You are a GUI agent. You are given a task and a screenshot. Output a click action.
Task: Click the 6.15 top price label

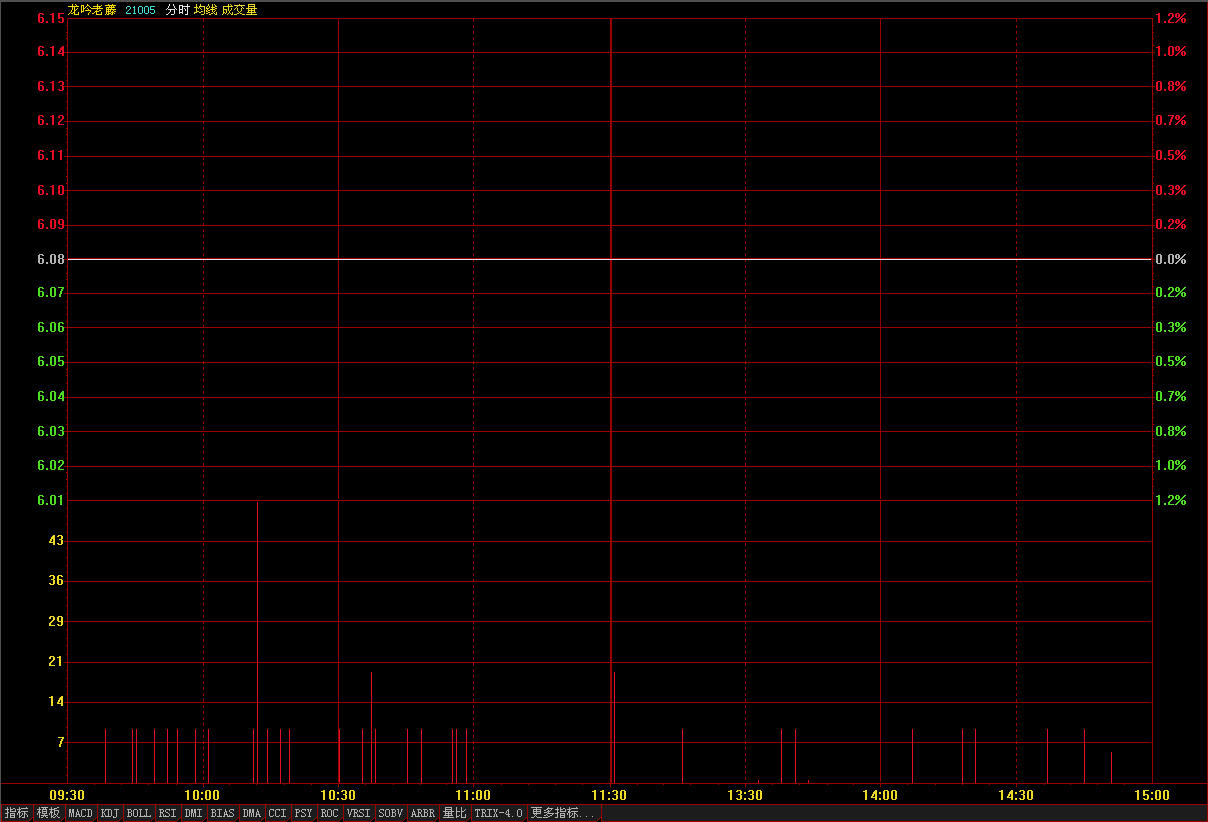(51, 18)
